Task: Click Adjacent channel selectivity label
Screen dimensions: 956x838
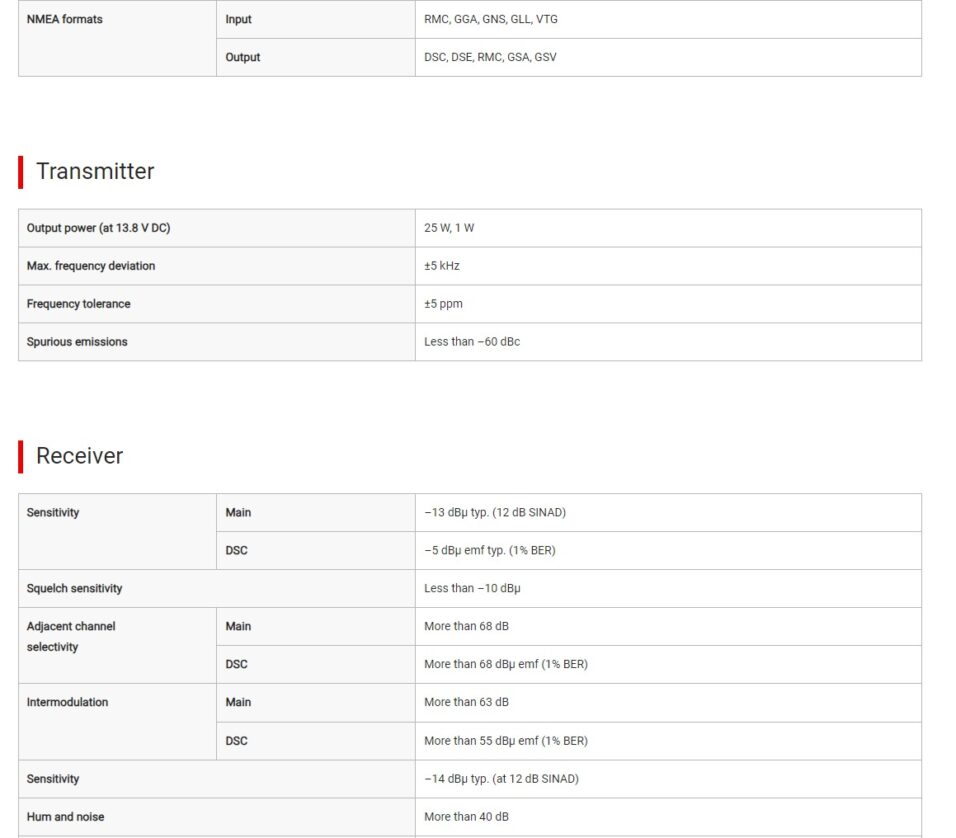Action: pyautogui.click(x=71, y=637)
